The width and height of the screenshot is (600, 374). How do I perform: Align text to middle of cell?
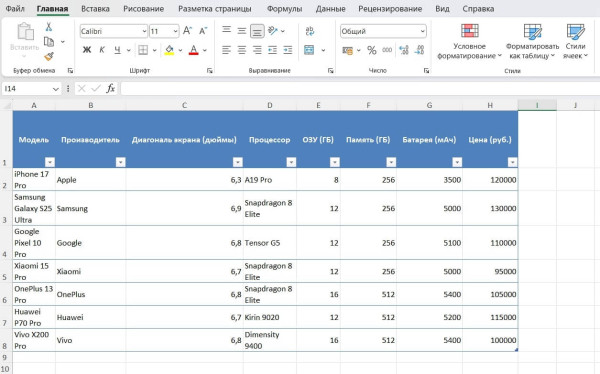(241, 31)
